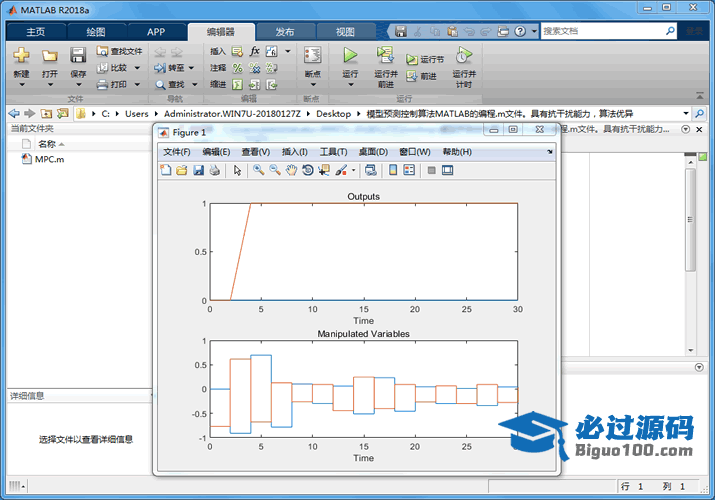The width and height of the screenshot is (715, 500).
Task: Click the 运行节 button
Action: [x=425, y=60]
